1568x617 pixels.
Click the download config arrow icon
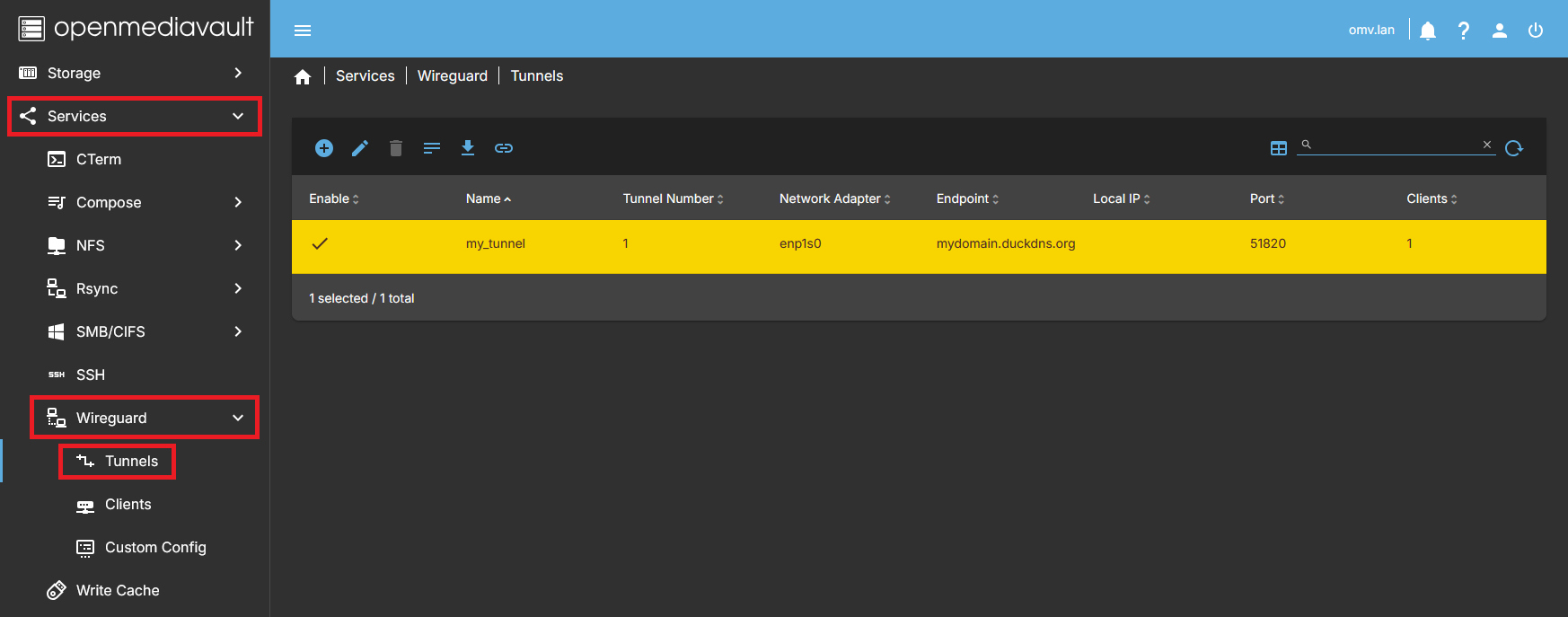pyautogui.click(x=468, y=148)
